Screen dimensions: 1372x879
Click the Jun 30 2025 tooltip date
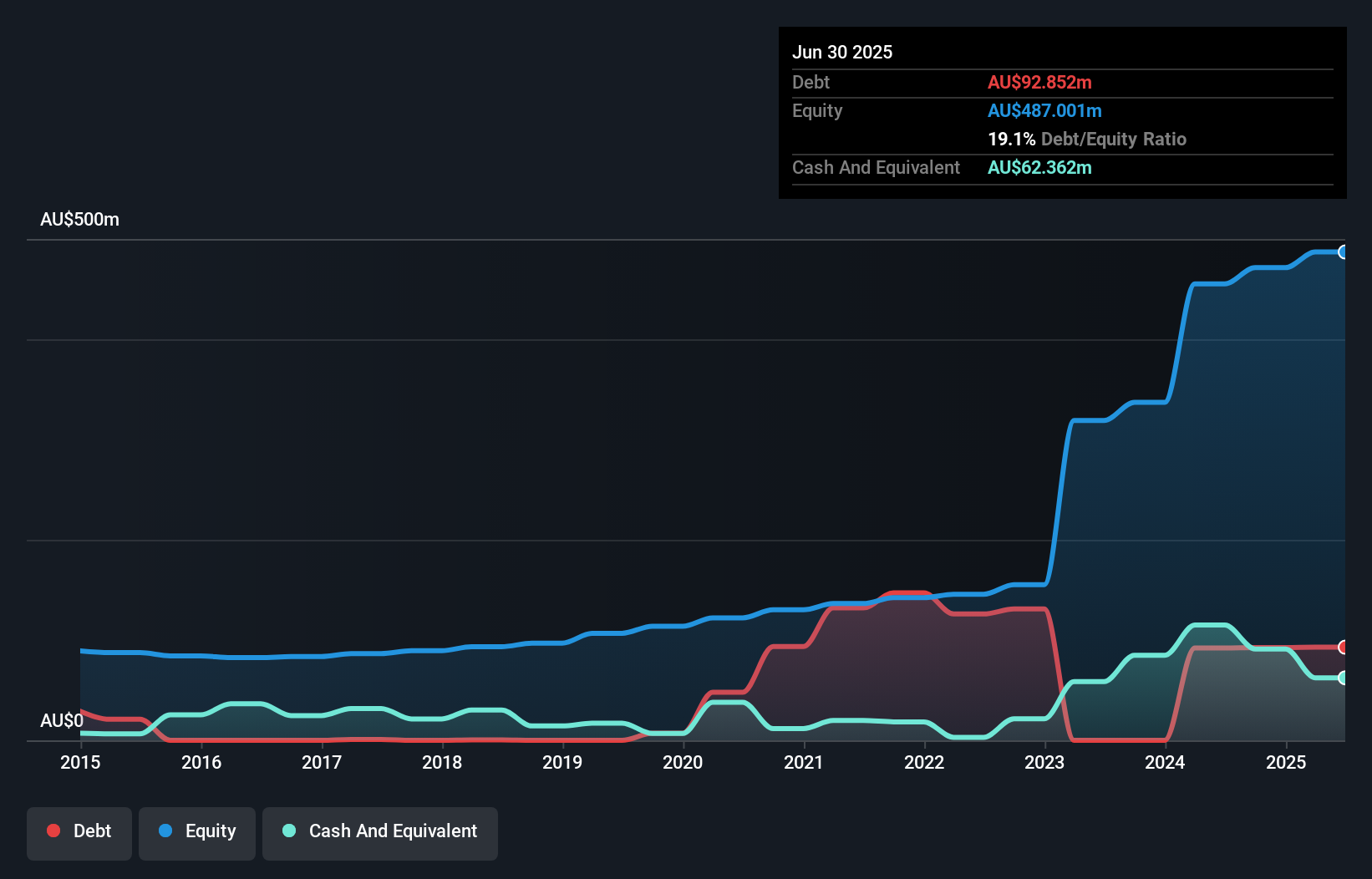842,52
